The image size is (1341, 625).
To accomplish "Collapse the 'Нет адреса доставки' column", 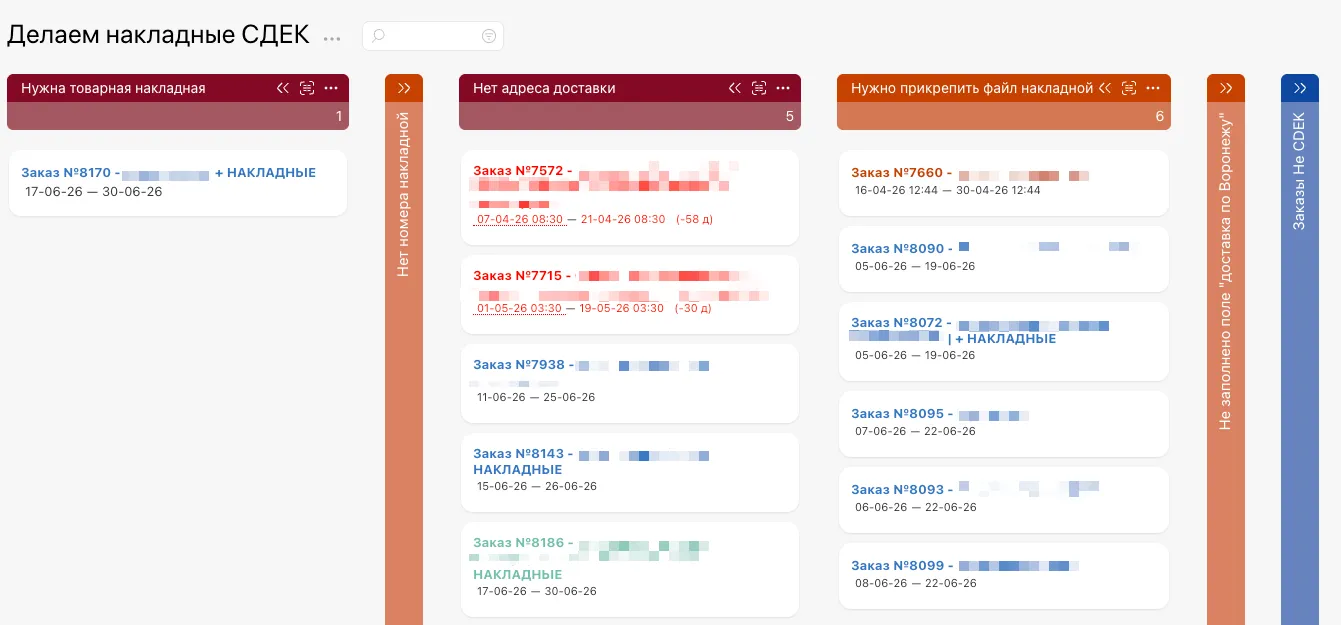I will click(735, 88).
